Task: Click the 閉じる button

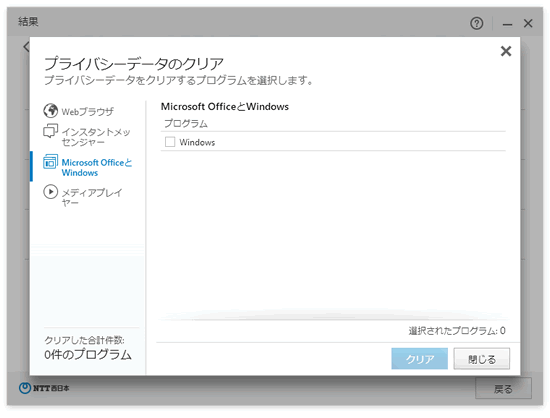Action: (482, 358)
